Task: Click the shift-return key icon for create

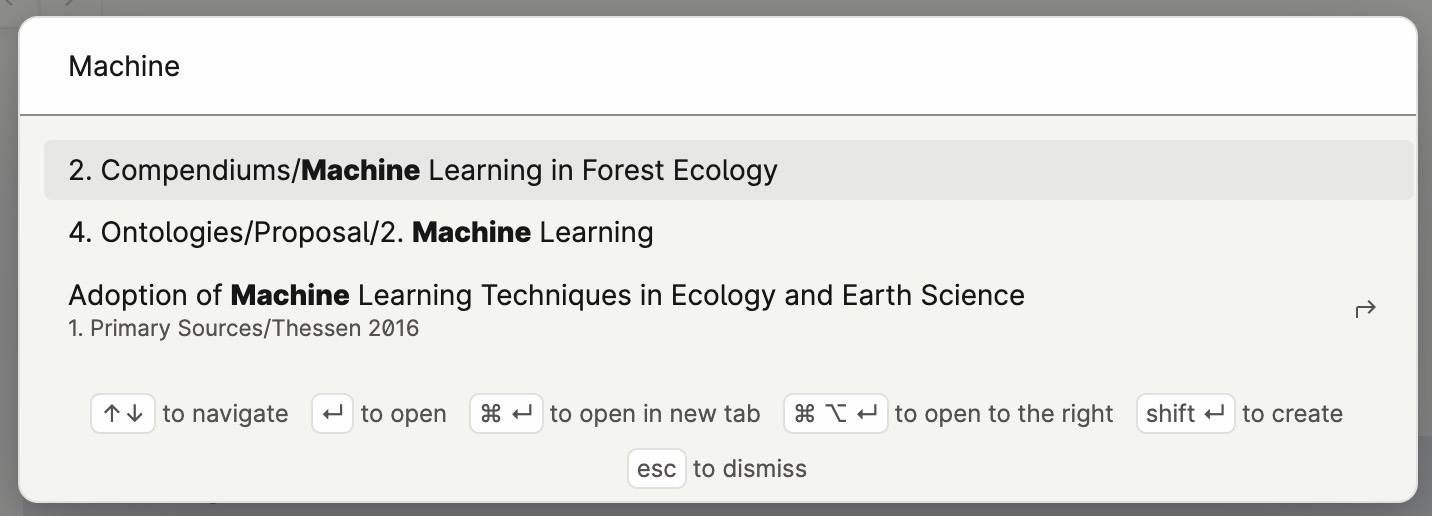Action: click(1186, 414)
